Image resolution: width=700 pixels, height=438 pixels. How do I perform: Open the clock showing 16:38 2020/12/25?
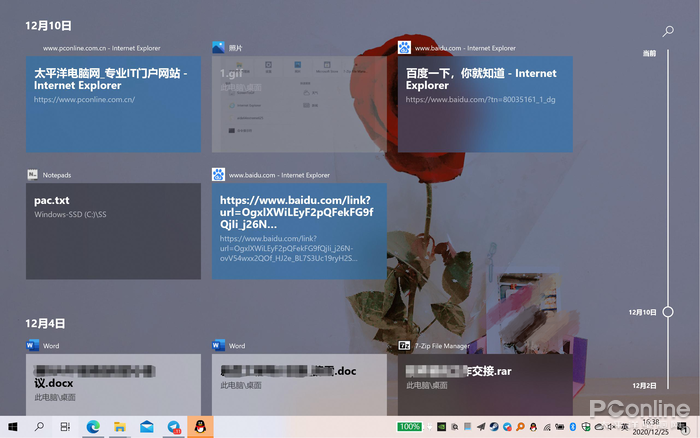click(x=651, y=427)
